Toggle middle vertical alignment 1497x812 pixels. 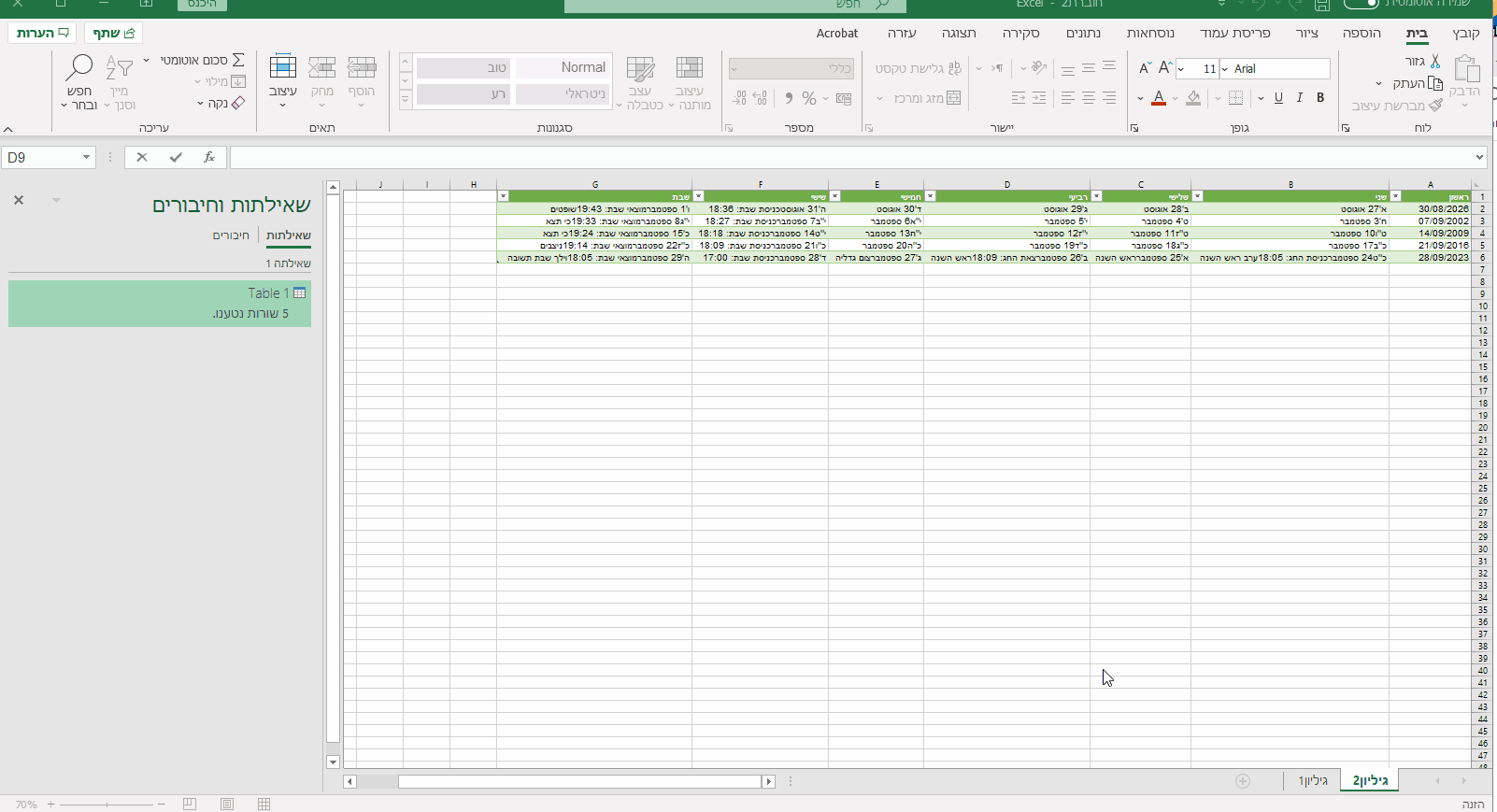(1089, 68)
